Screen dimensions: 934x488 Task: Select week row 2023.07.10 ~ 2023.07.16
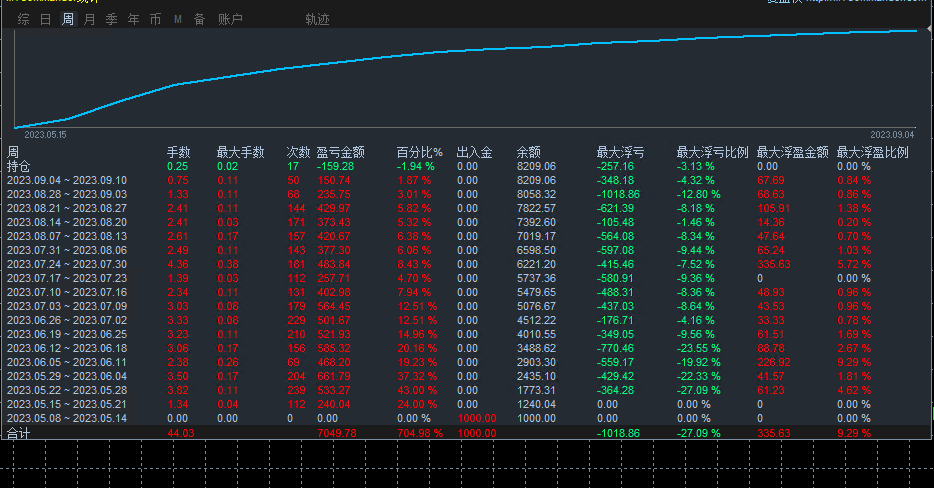pyautogui.click(x=466, y=292)
